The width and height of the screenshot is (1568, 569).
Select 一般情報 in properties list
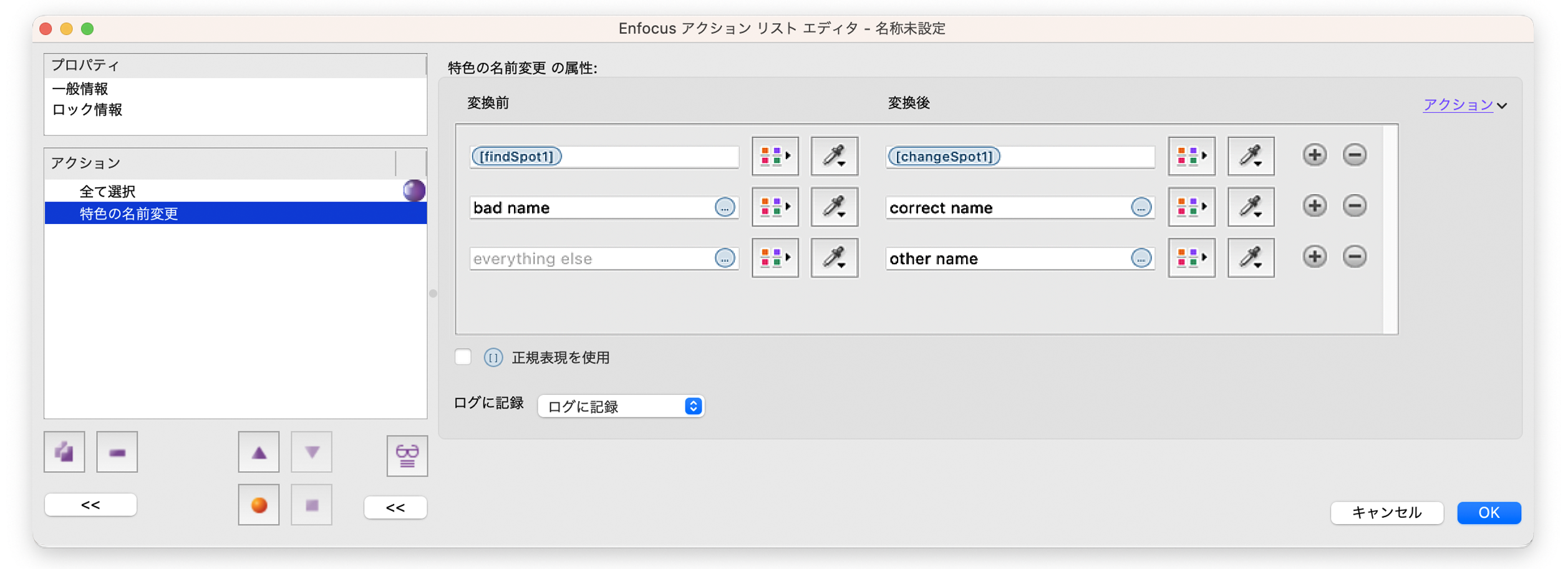tap(236, 89)
